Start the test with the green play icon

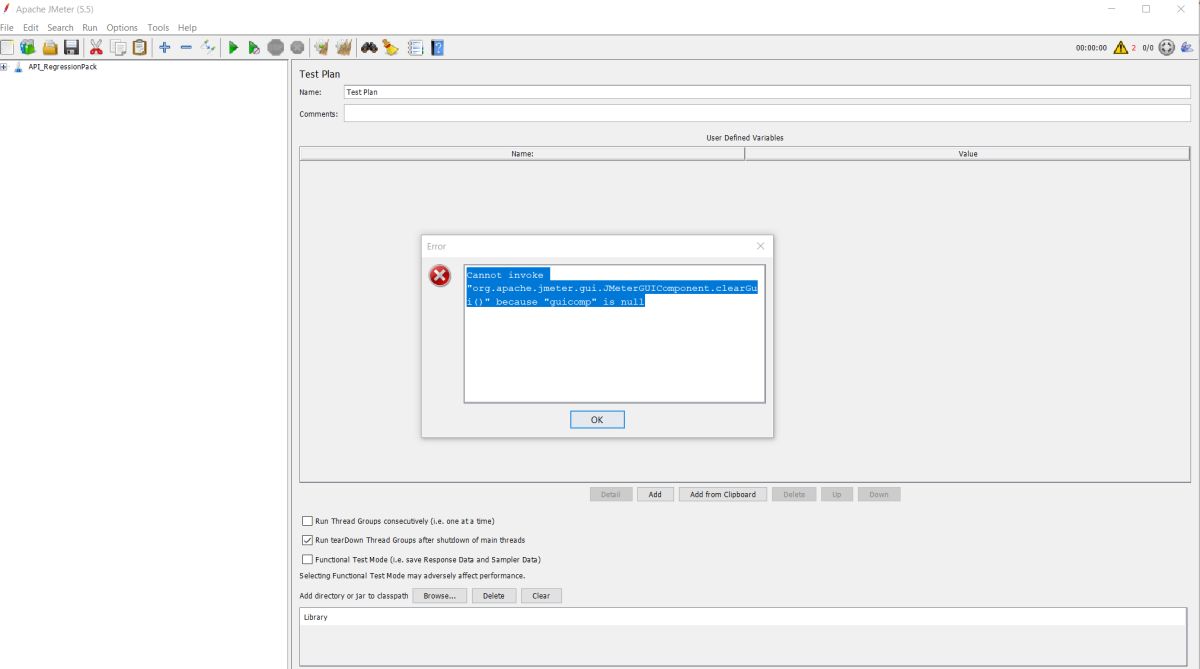[x=233, y=47]
